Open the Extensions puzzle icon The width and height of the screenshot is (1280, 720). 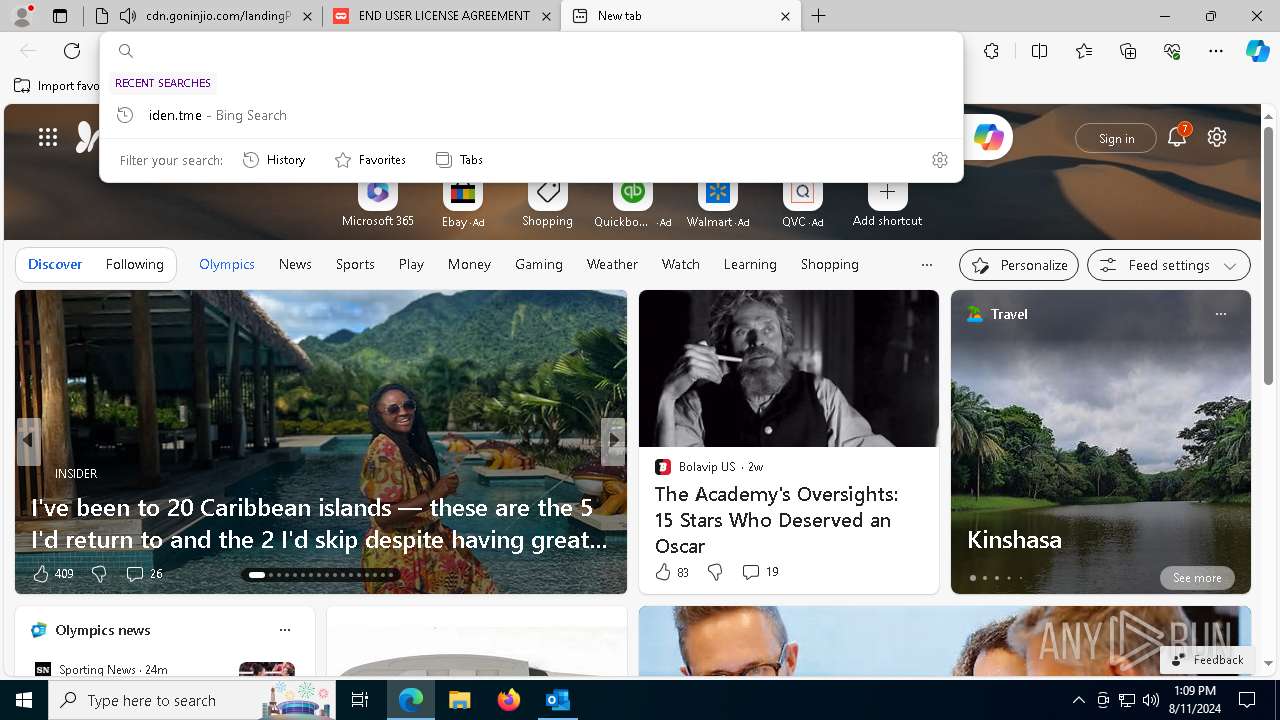[x=991, y=51]
